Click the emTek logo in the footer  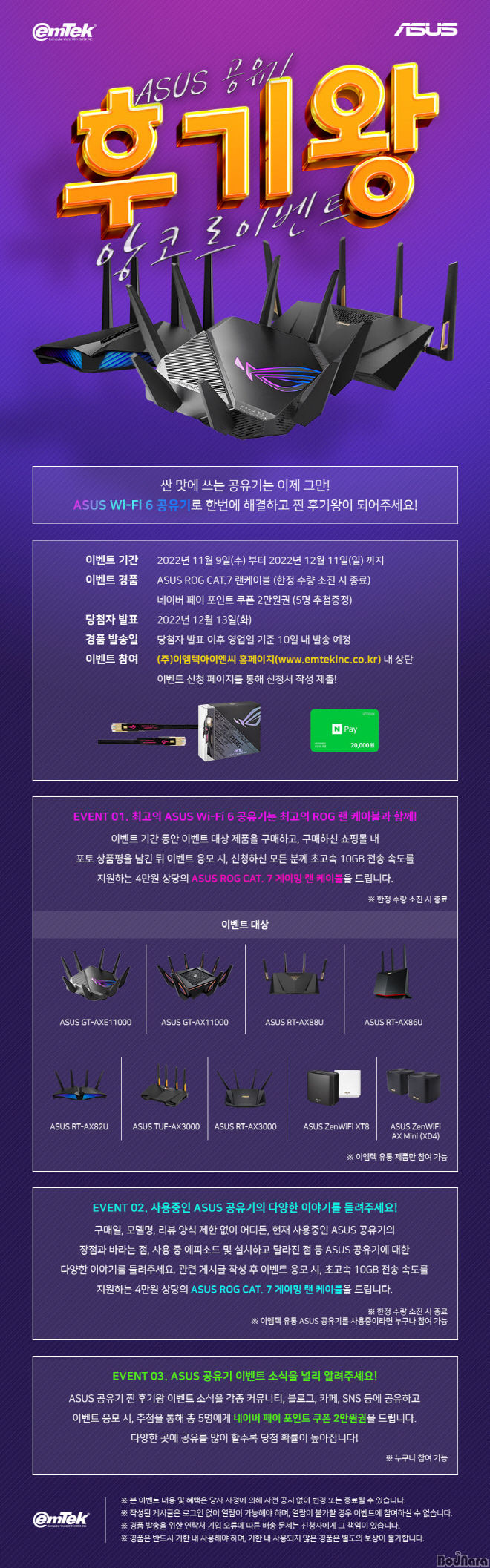tap(61, 1519)
